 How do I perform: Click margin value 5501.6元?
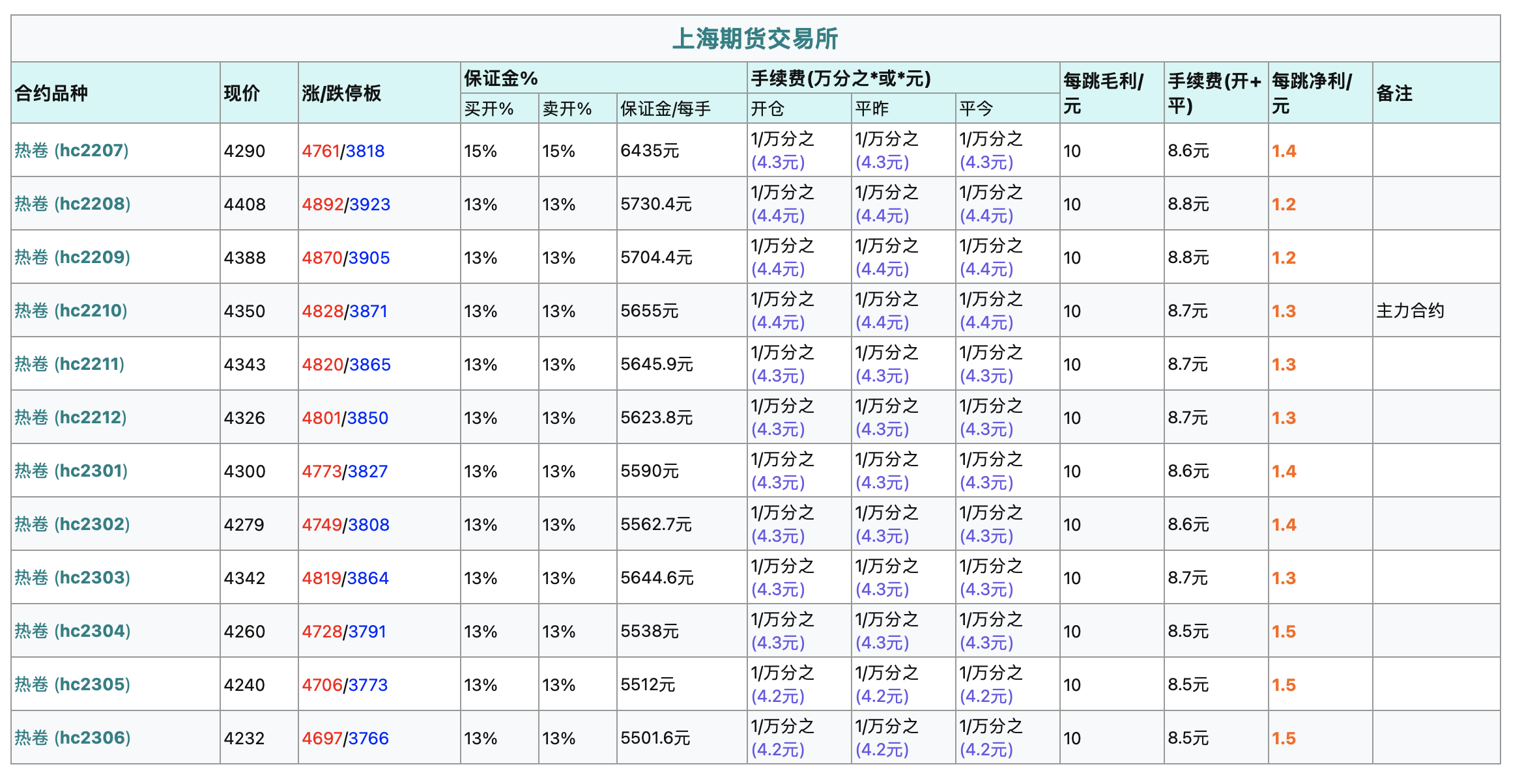655,738
